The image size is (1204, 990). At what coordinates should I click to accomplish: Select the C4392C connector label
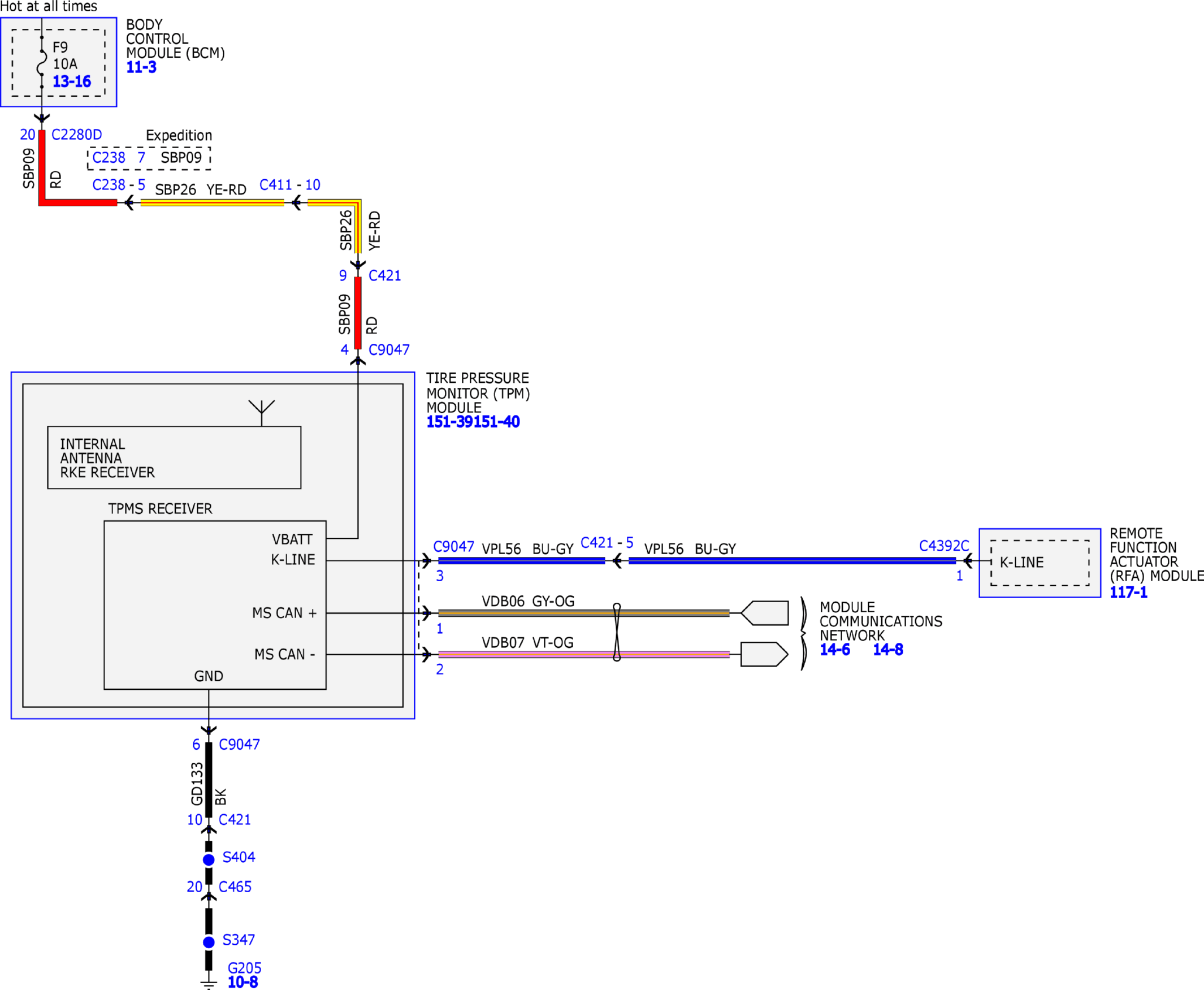tap(944, 546)
